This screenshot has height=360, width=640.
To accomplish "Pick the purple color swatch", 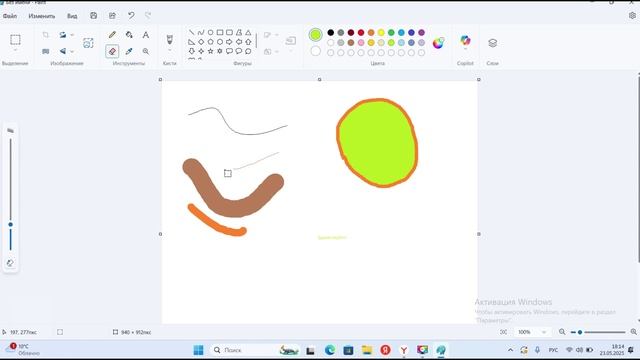I will 422,33.
